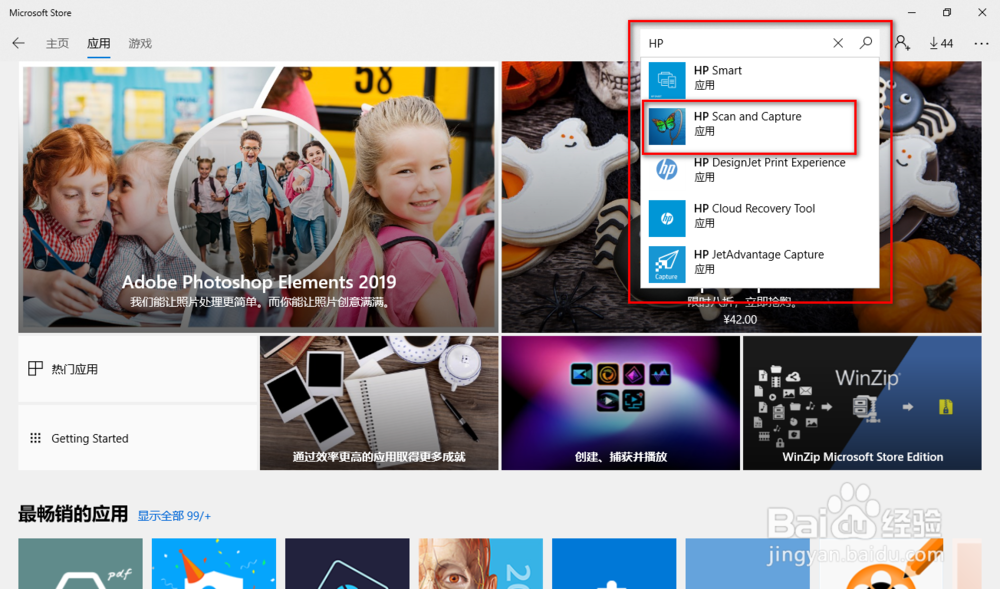
Task: Click the HP JetAdvantage Capture icon
Action: [667, 264]
